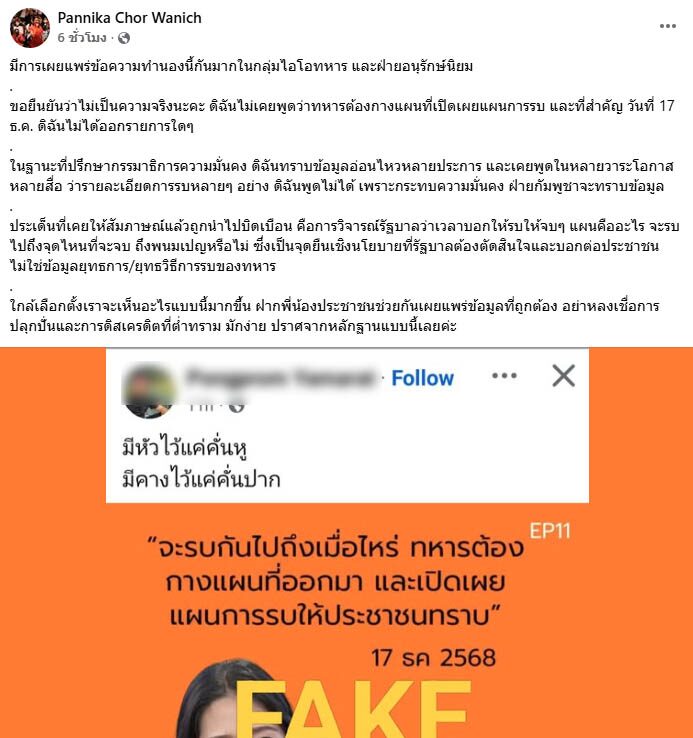The image size is (693, 738).
Task: Click the first paragraph of the post text
Action: pos(241,66)
